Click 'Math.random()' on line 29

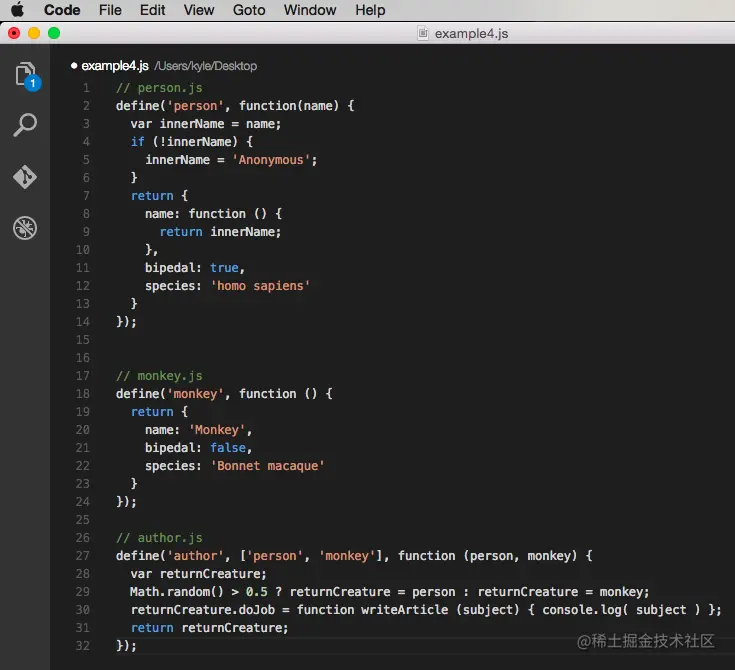(x=177, y=592)
